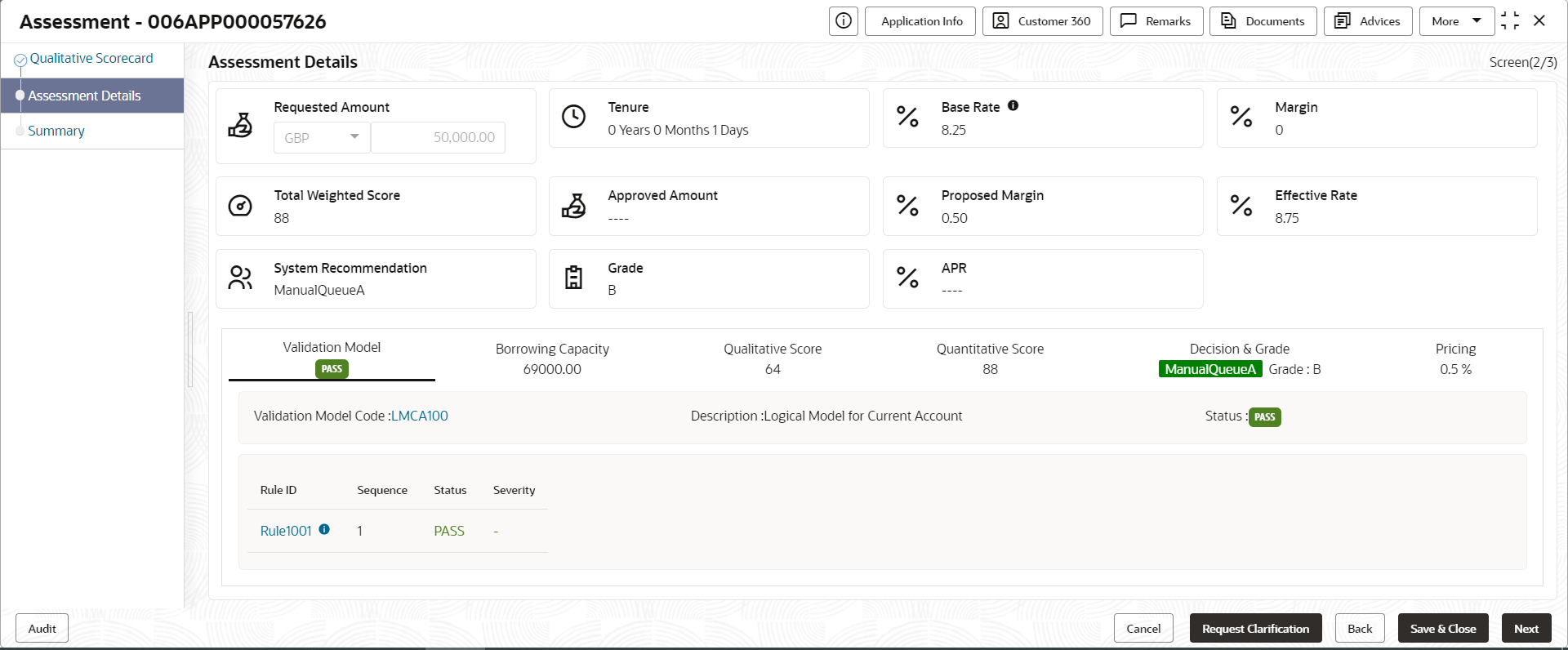
Task: Click the information circle icon in header
Action: (843, 21)
